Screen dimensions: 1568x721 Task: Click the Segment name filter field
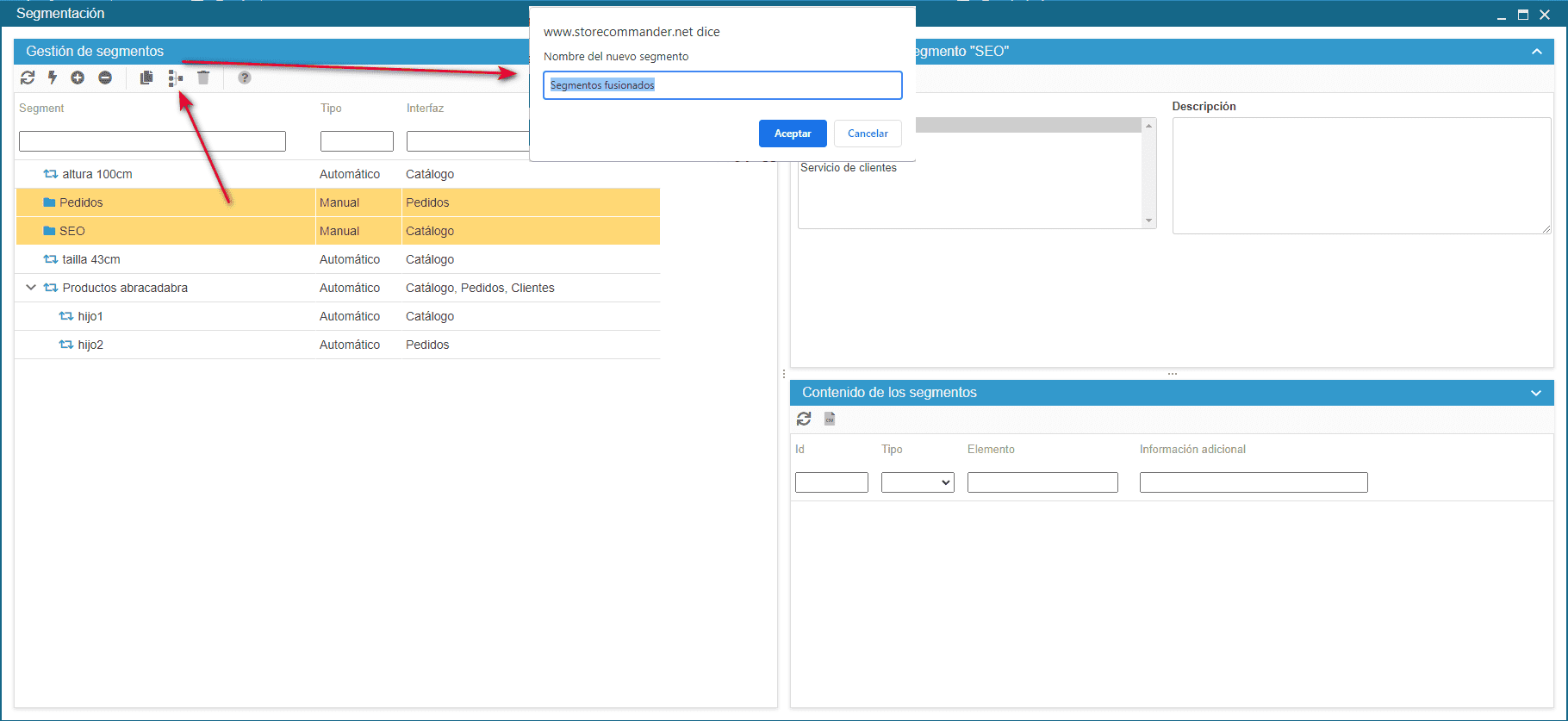(152, 141)
